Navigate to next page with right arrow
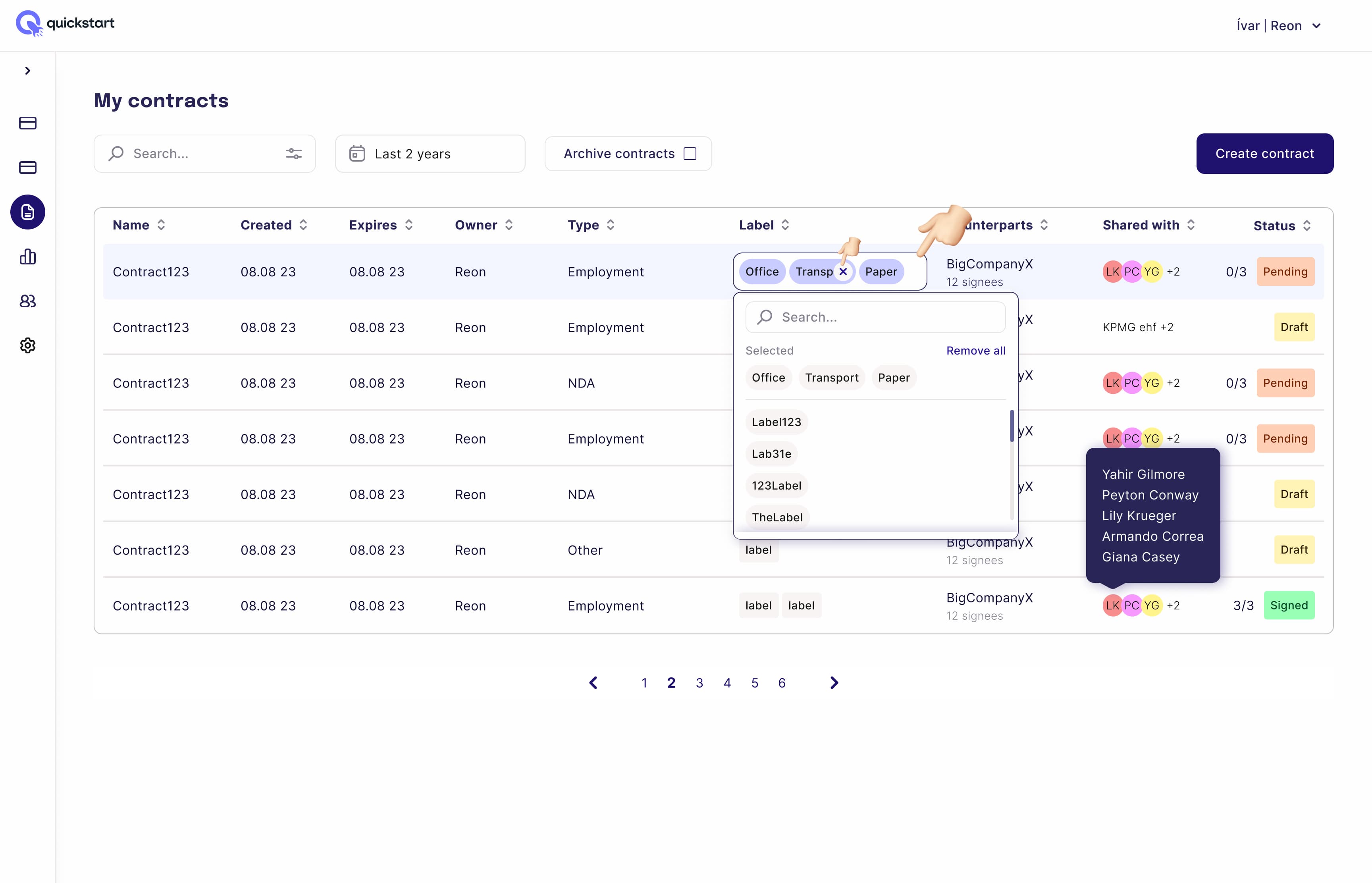The height and width of the screenshot is (883, 1372). 834,682
